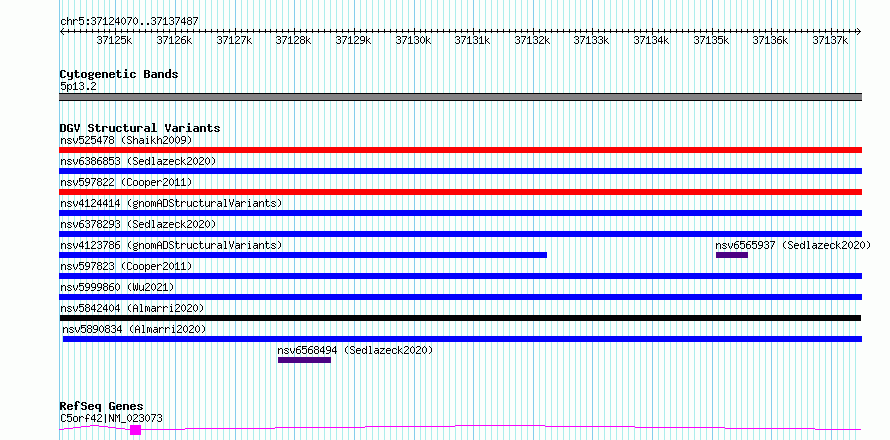
Task: Click the Cytogenetic Bands track heading
Action: 119,74
